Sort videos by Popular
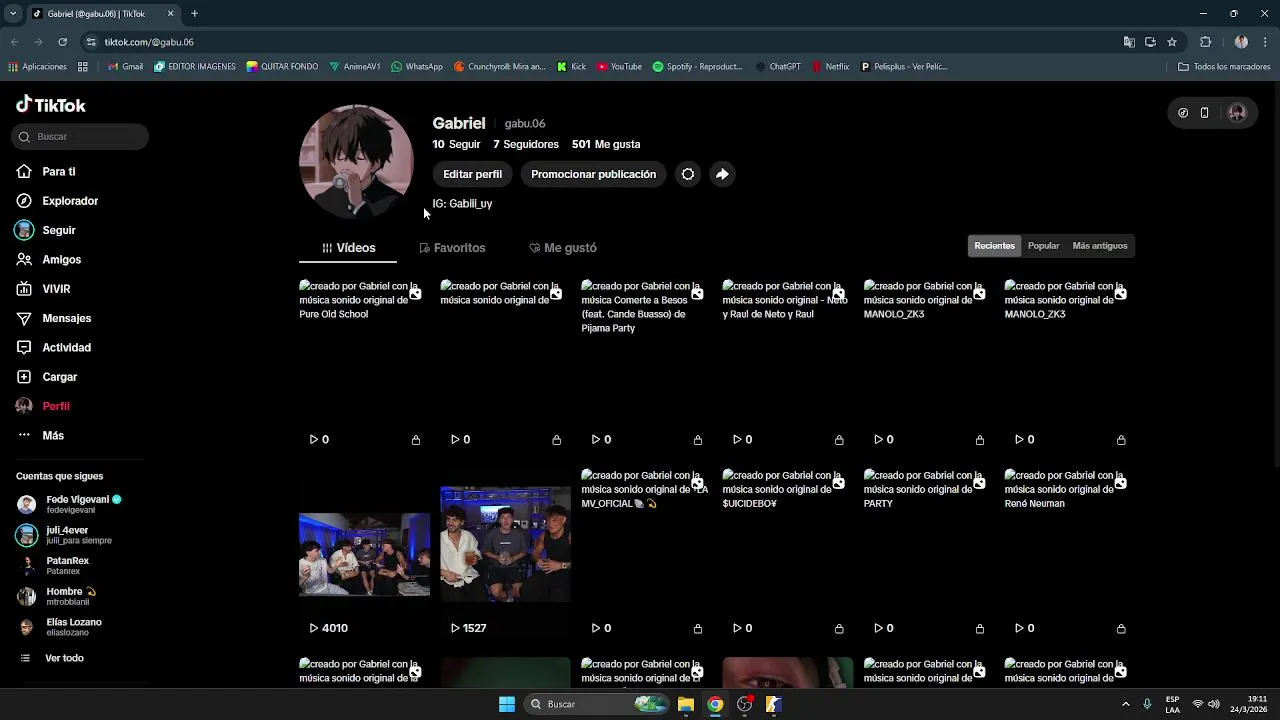Image resolution: width=1280 pixels, height=720 pixels. (1043, 246)
